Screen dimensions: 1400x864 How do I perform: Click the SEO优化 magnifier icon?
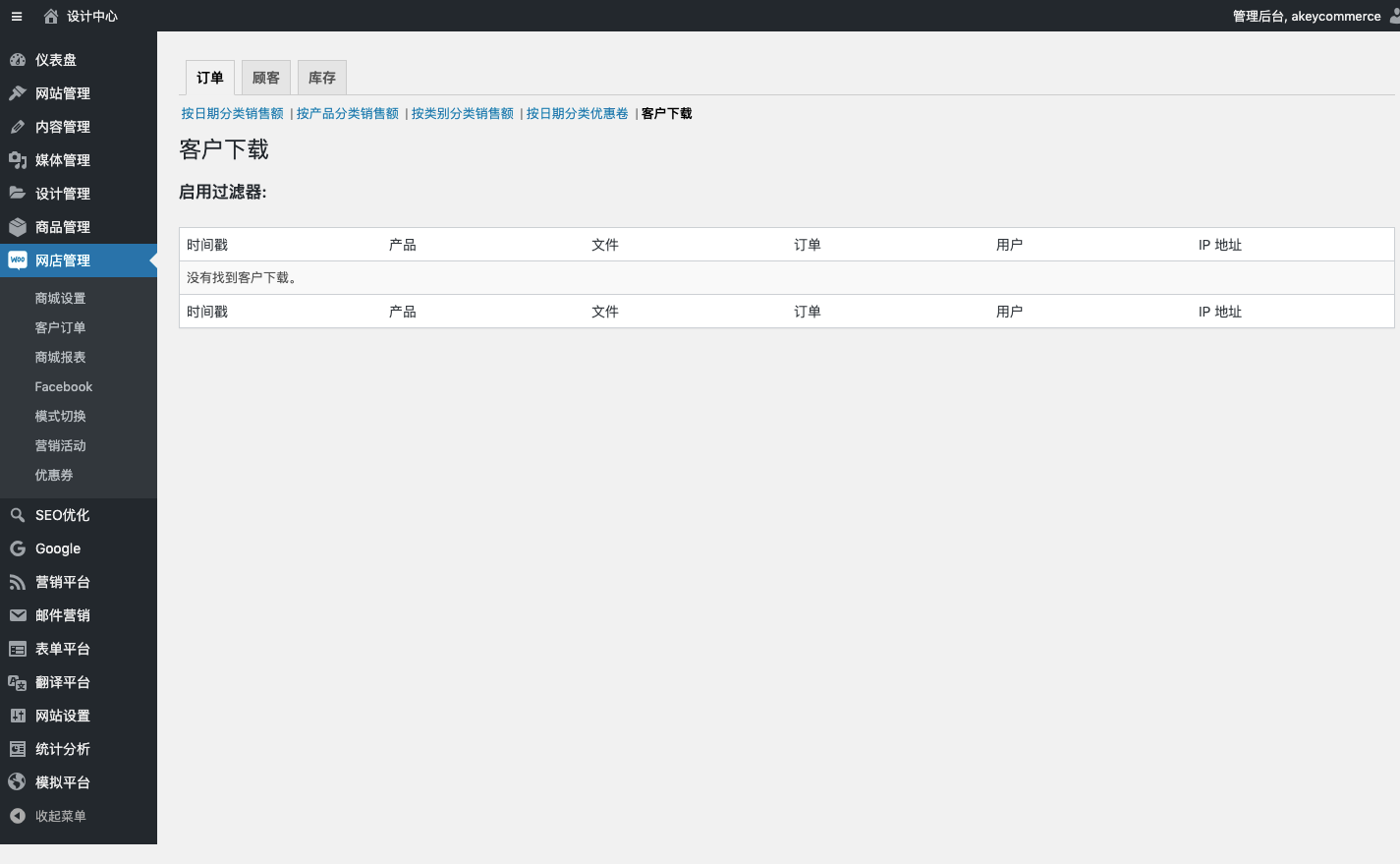click(x=18, y=515)
